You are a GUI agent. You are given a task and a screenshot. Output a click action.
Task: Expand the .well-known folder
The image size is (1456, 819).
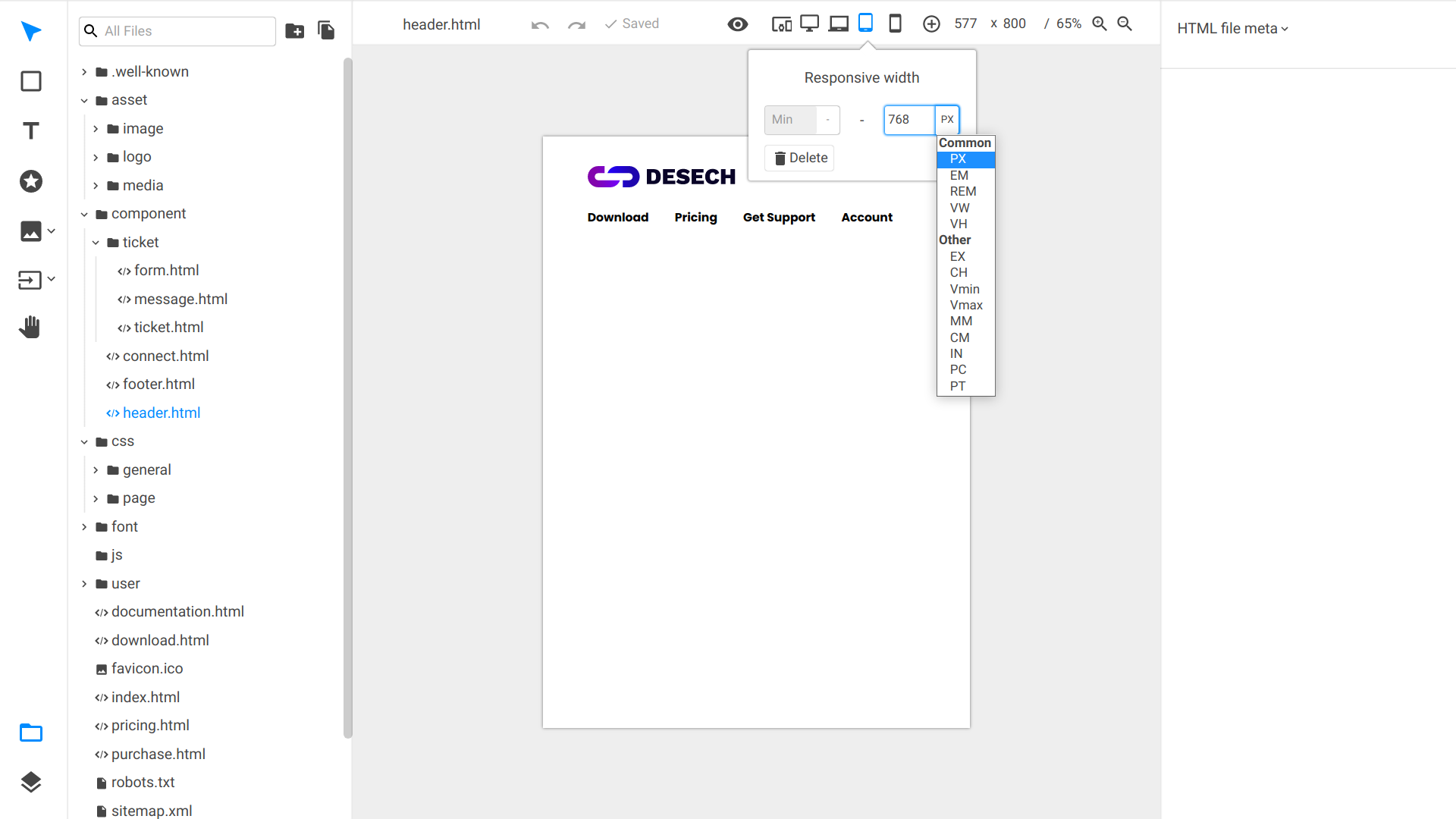click(x=83, y=71)
